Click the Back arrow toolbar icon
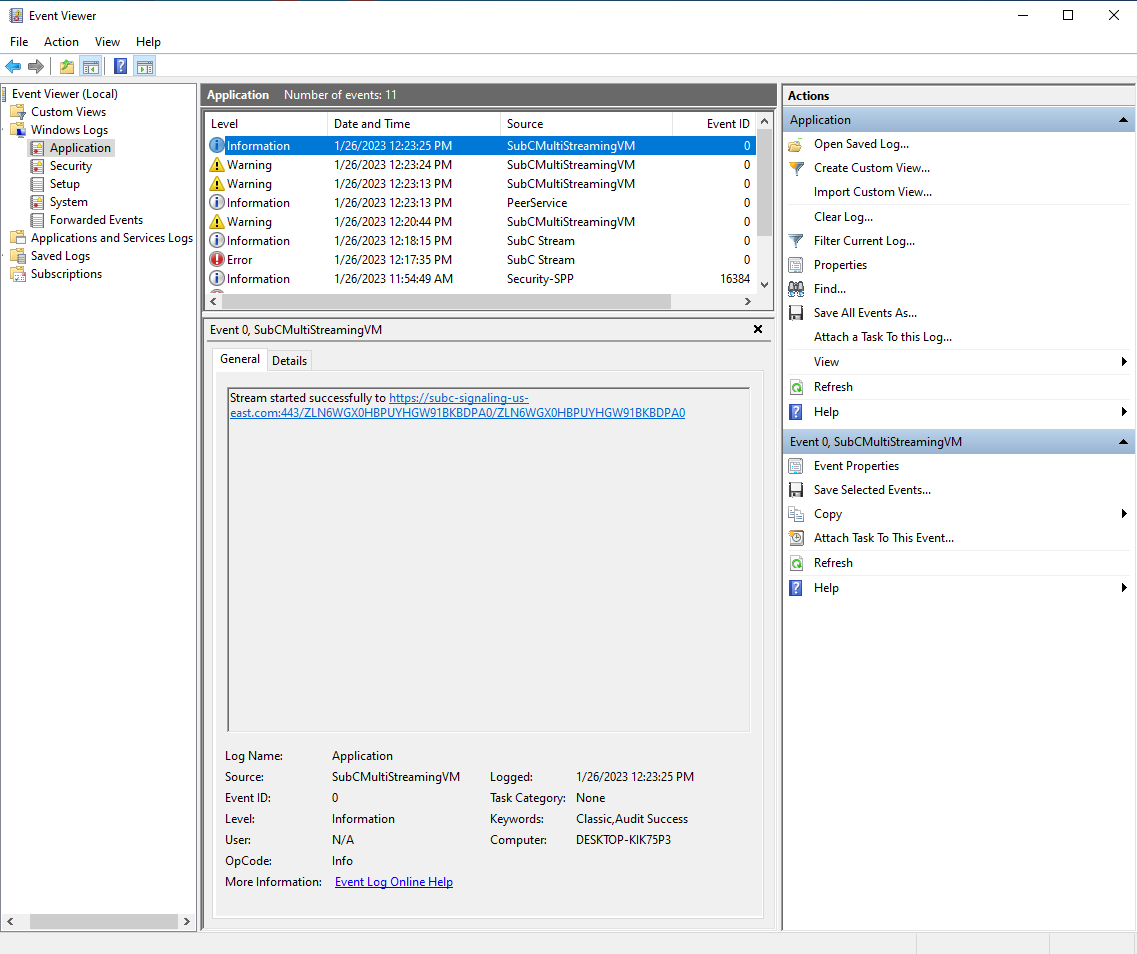This screenshot has width=1137, height=954. (x=13, y=67)
